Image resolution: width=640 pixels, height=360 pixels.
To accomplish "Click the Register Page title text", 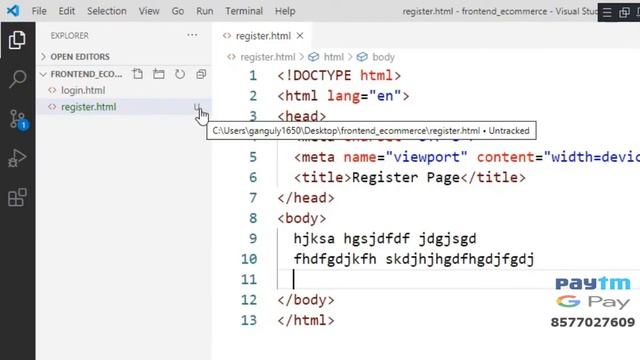I will click(406, 178).
